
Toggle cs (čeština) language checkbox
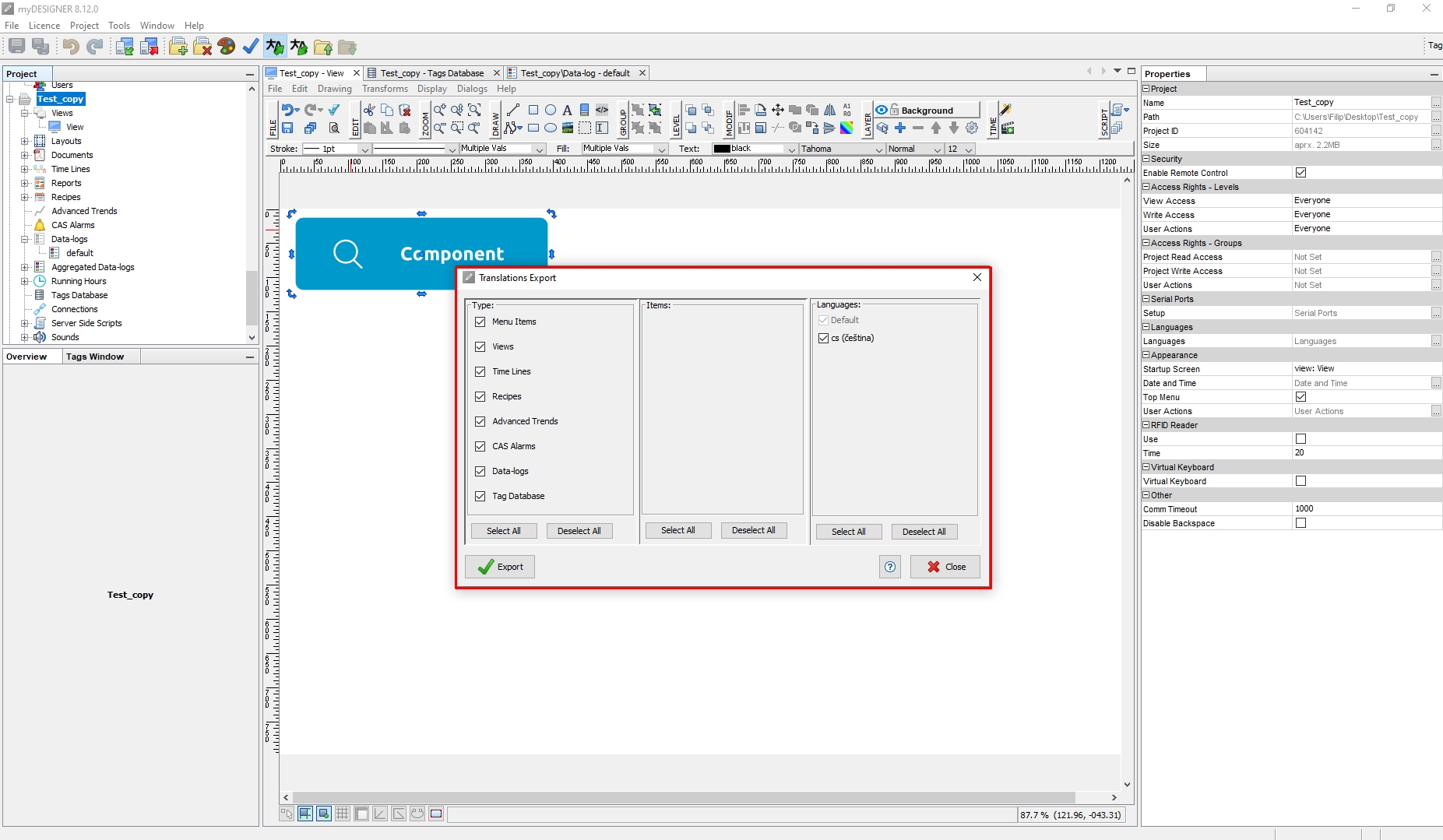824,338
